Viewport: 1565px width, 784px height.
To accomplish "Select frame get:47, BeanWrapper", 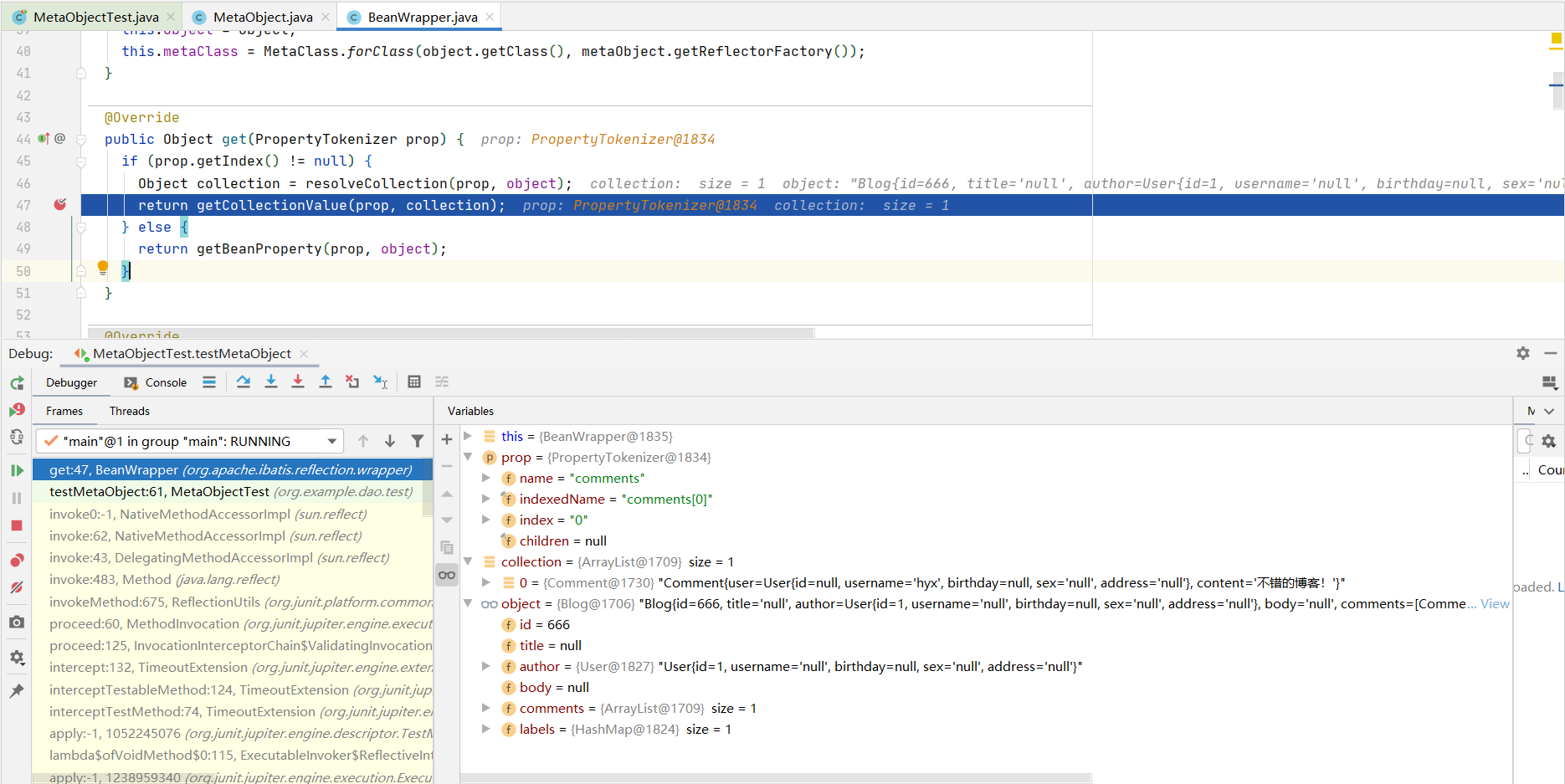I will click(x=233, y=470).
